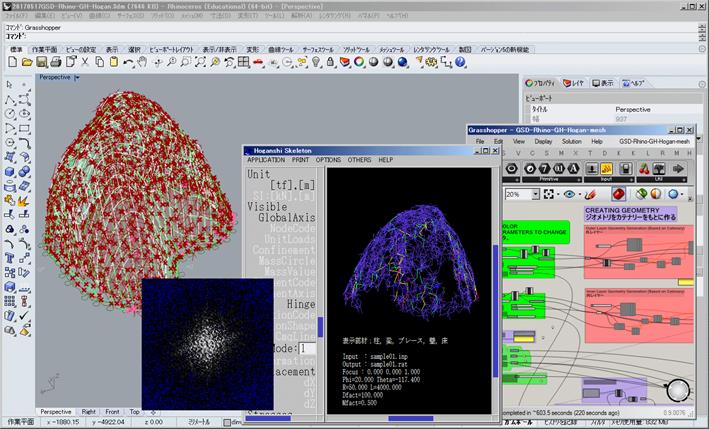Open OPTIONS menu in Hoganshi Skeleton
This screenshot has height=429, width=709.
328,160
